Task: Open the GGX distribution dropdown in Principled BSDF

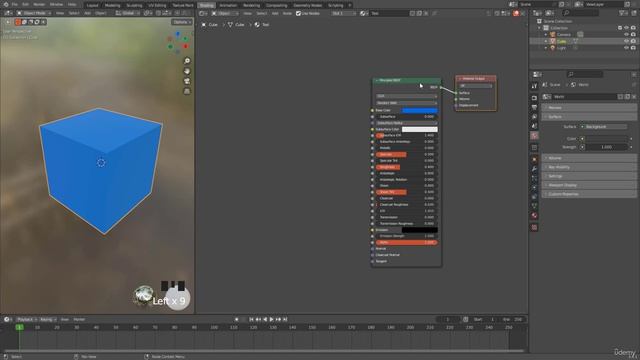Action: [407, 96]
